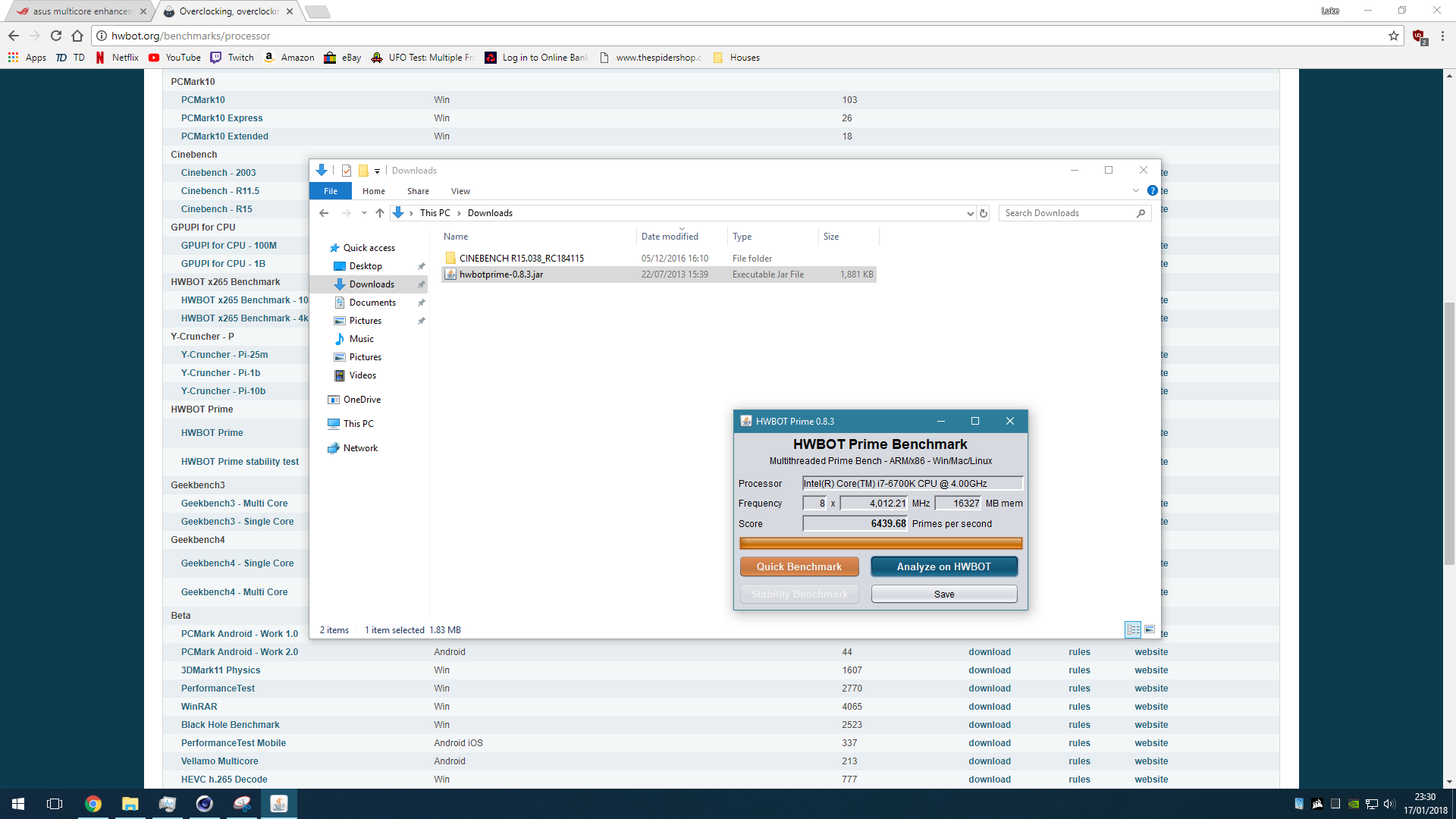Click the New folder icon in Explorer title bar
1456x819 pixels.
363,171
